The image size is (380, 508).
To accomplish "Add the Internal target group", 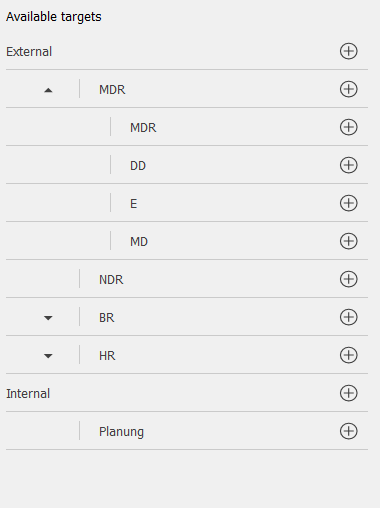I will pyautogui.click(x=349, y=393).
